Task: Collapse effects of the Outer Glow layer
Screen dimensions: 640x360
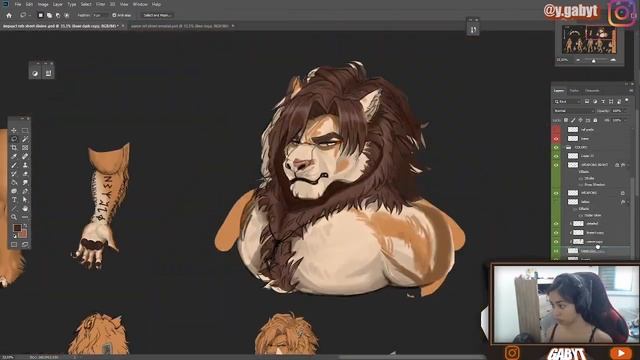Action: coord(628,201)
